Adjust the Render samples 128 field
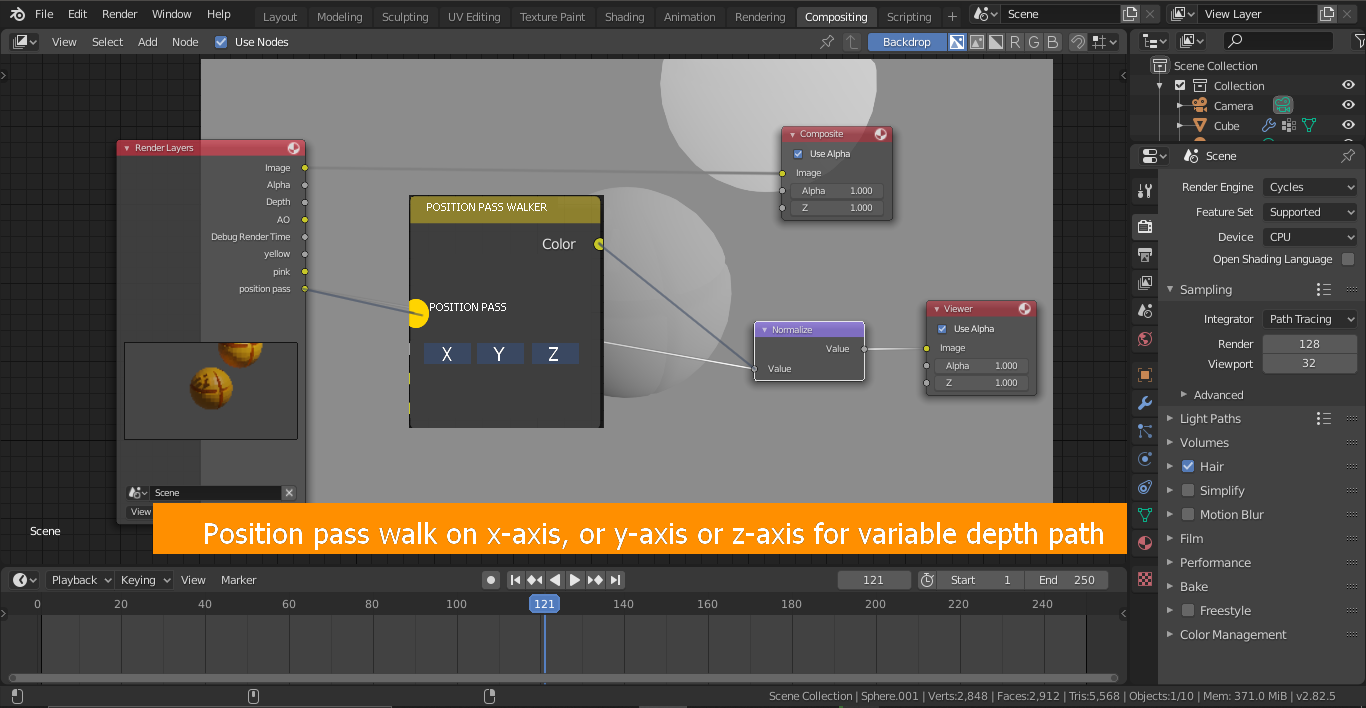The image size is (1366, 708). (x=1310, y=343)
